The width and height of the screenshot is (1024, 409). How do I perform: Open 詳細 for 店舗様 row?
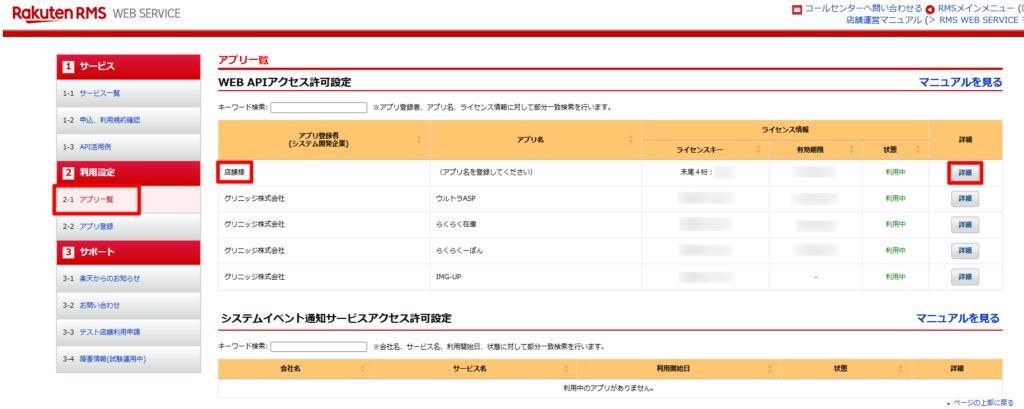tap(965, 173)
